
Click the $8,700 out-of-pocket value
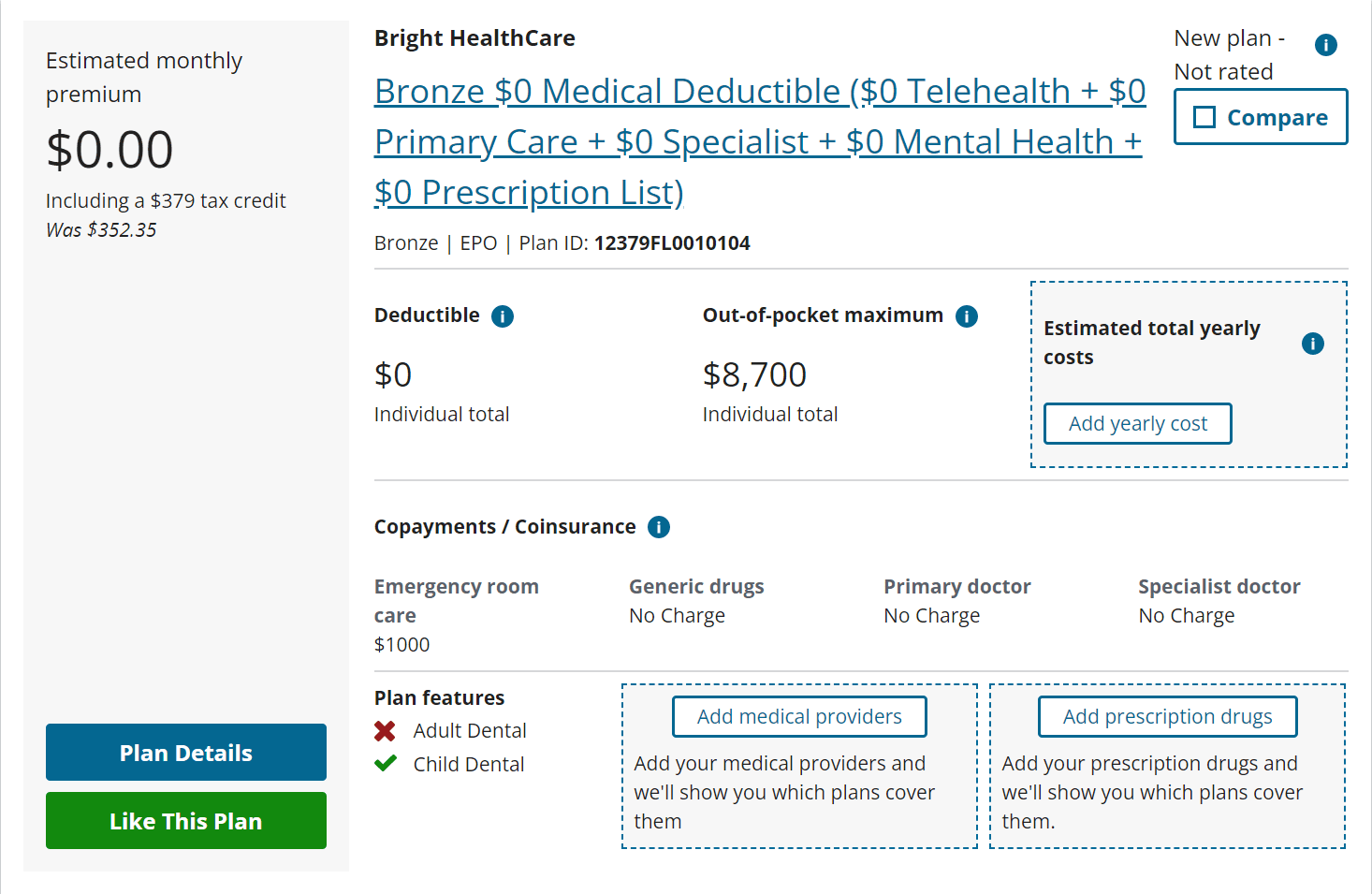coord(754,374)
